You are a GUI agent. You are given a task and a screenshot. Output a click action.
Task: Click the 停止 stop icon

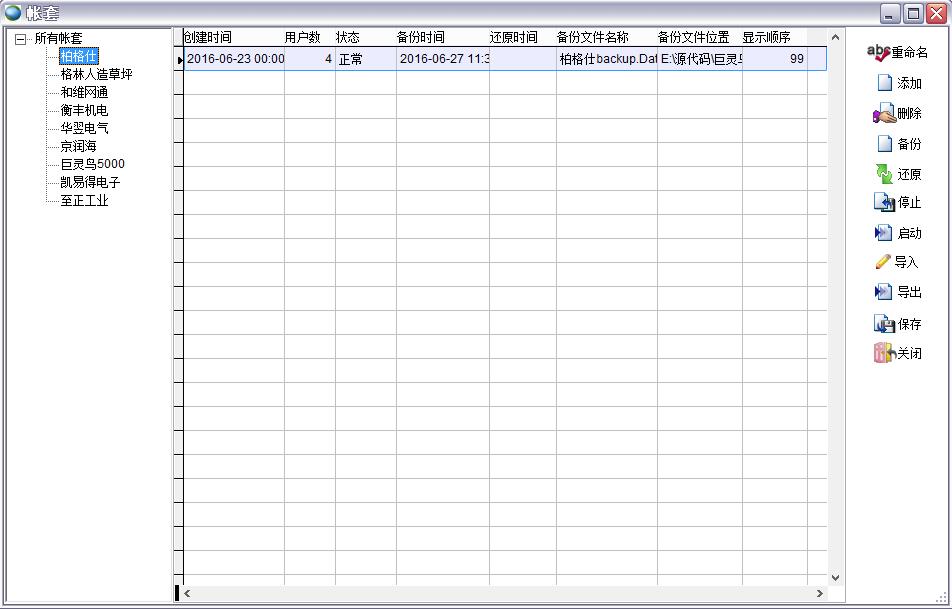(884, 203)
